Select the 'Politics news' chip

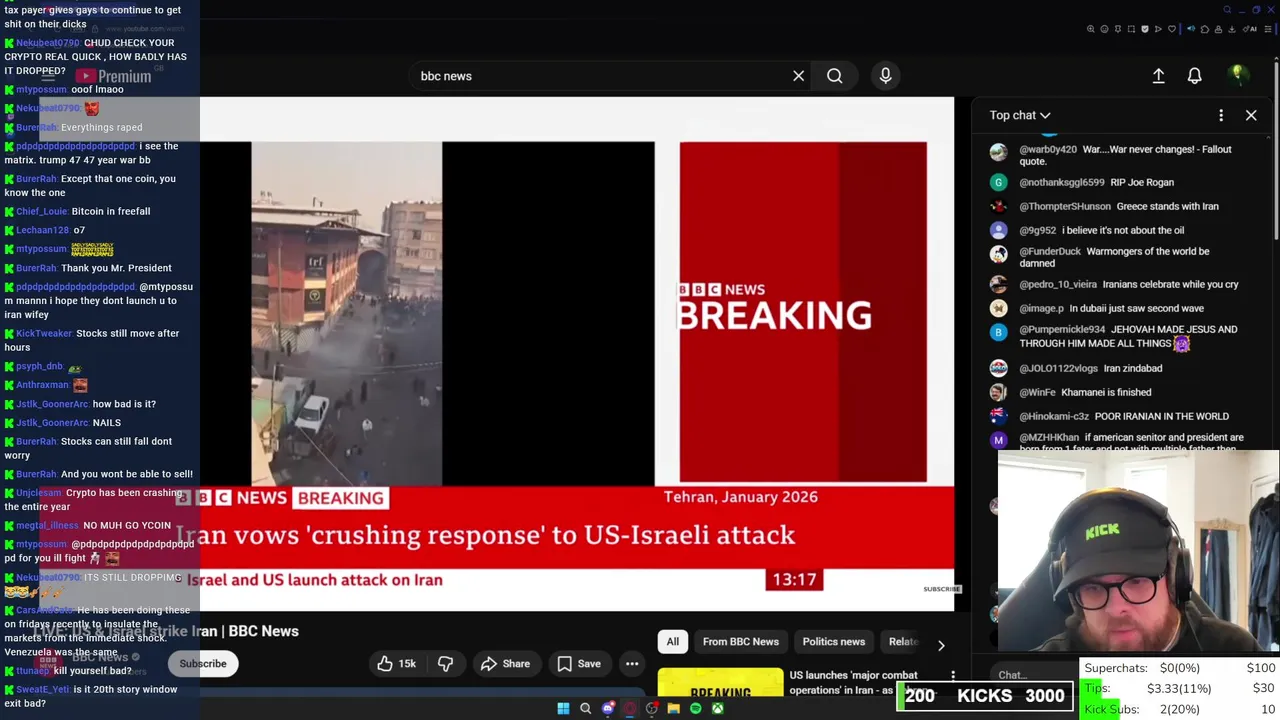pos(833,642)
